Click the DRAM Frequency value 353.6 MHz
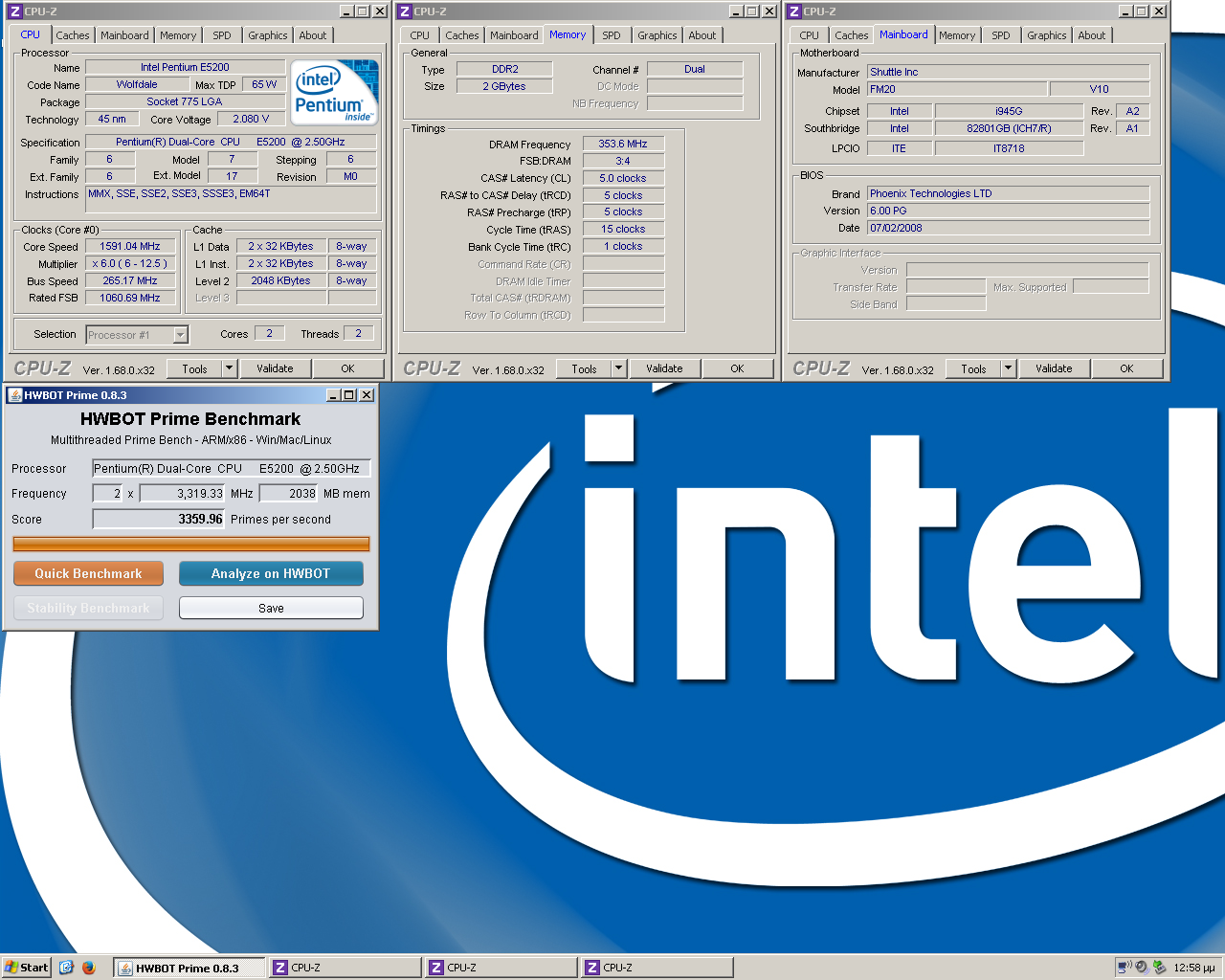Viewport: 1225px width, 980px height. pyautogui.click(x=623, y=144)
